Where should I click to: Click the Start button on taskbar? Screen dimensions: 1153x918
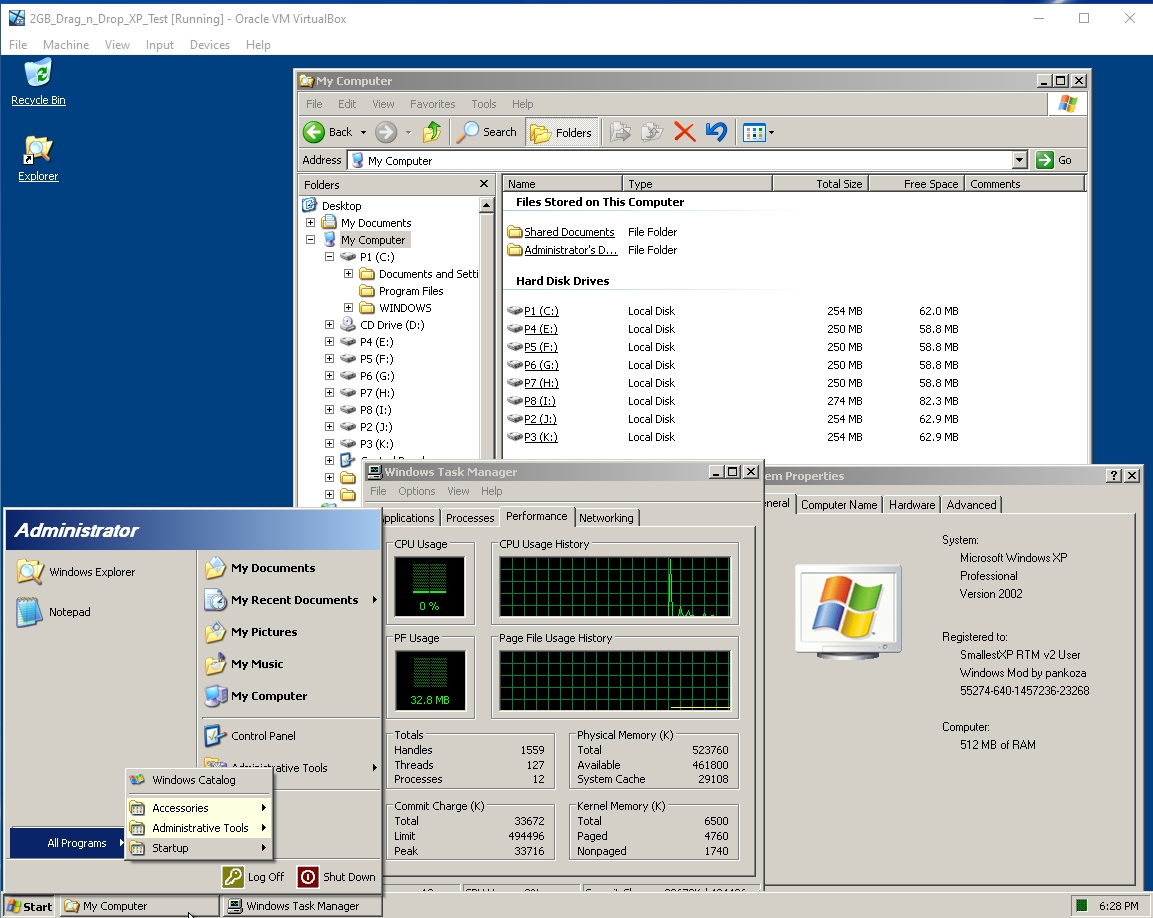[29, 906]
